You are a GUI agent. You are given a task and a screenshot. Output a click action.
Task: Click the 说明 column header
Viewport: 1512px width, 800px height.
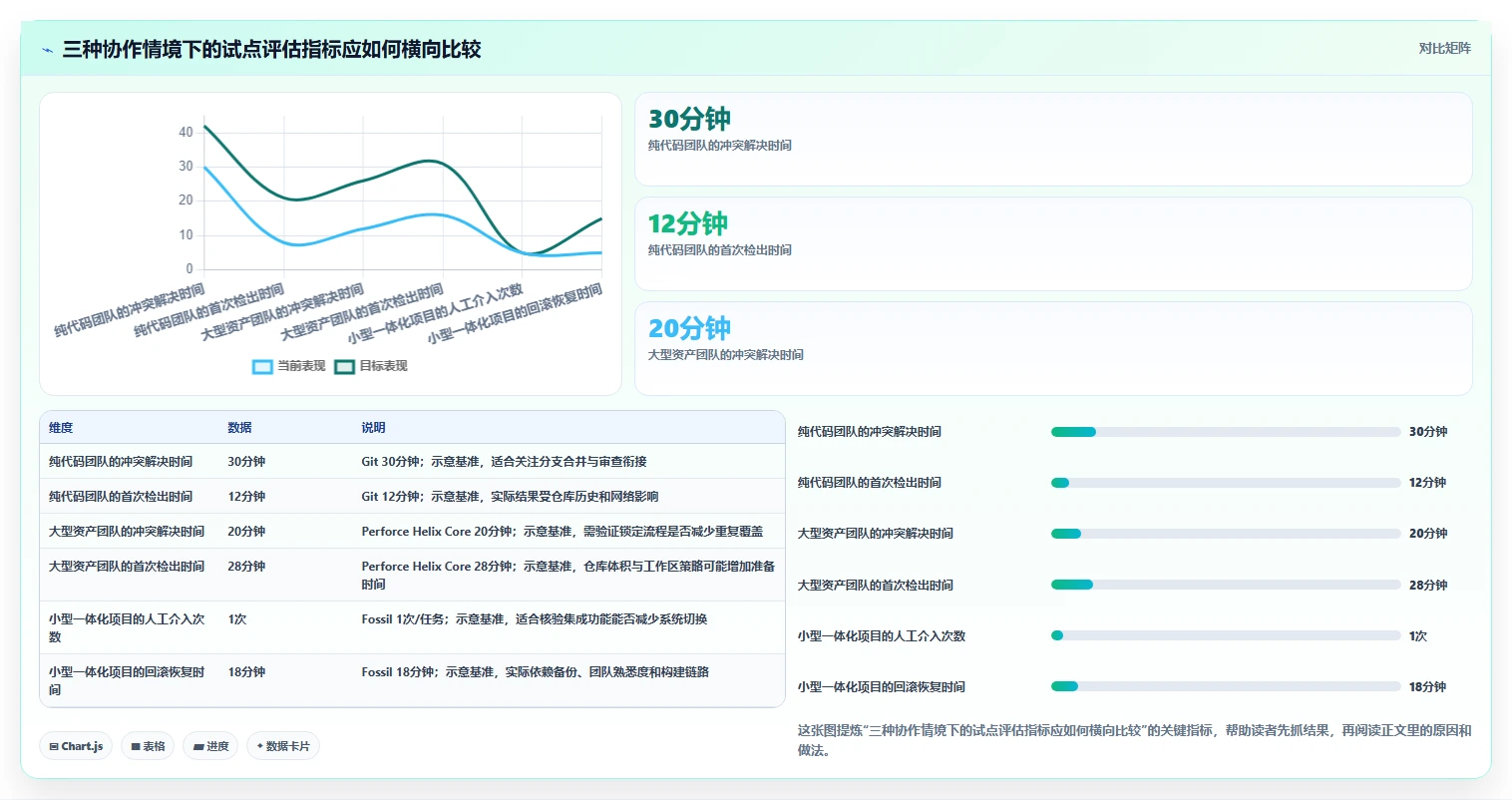373,427
